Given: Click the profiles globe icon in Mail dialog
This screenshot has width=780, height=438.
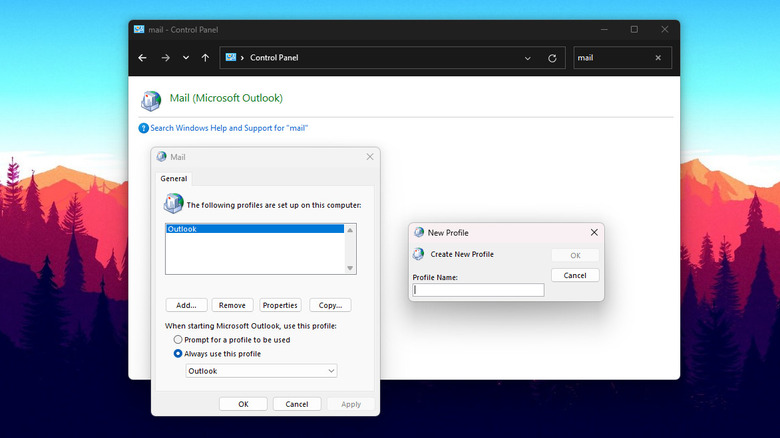Looking at the screenshot, I should click(173, 204).
